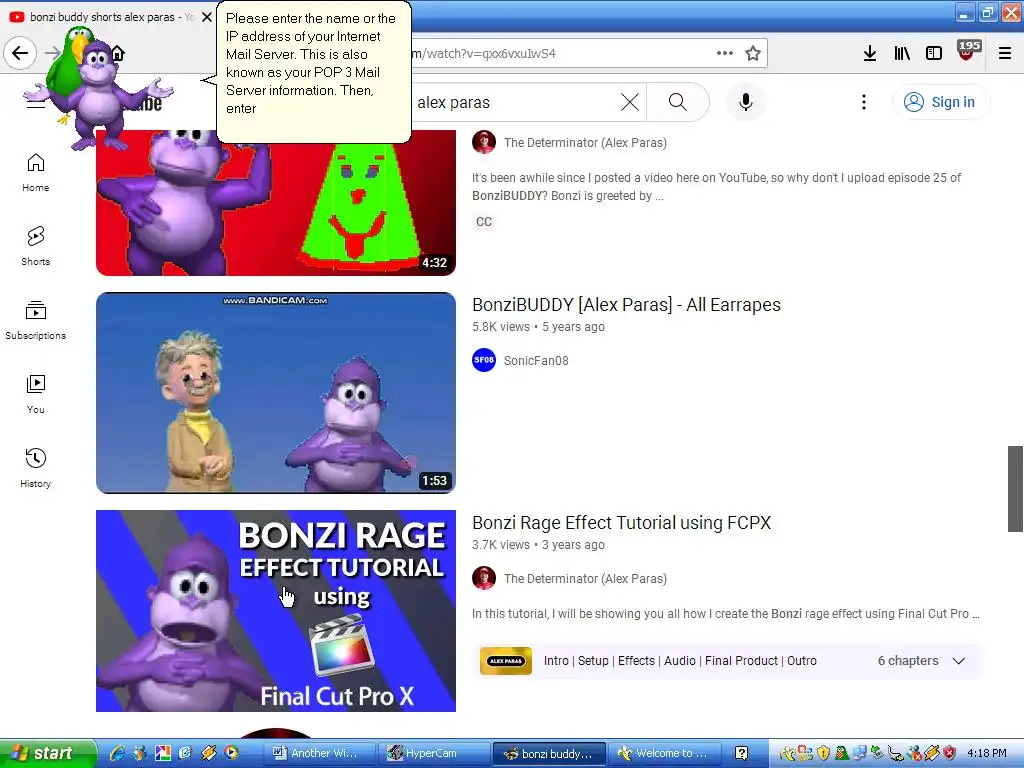Click Bonzi's mail server speech balloon
Screen dimensions: 1024x768
313,71
